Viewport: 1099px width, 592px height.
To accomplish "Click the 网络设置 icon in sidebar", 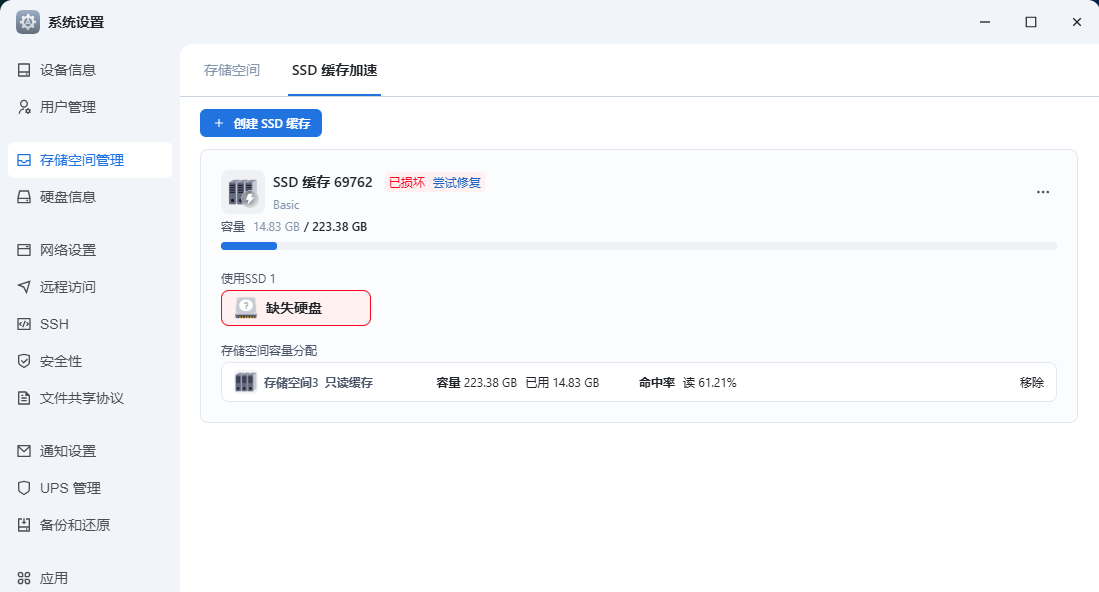I will tap(24, 250).
